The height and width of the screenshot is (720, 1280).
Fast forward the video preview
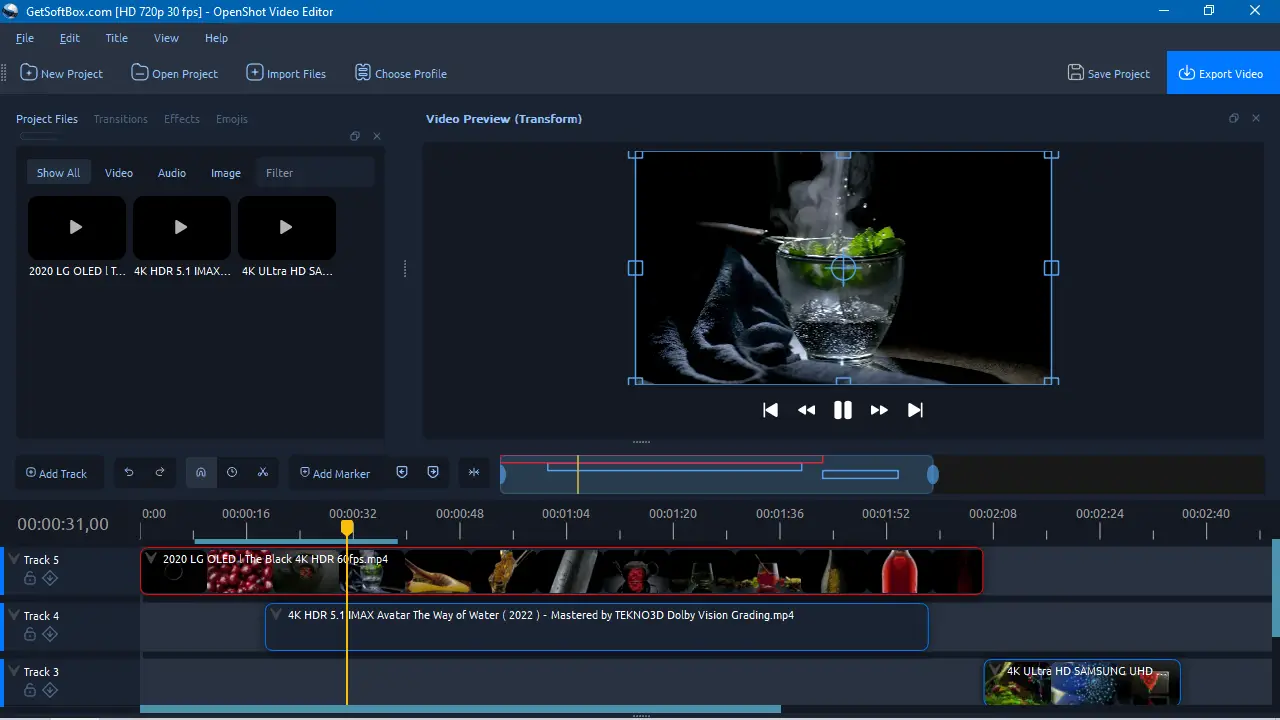[x=879, y=410]
